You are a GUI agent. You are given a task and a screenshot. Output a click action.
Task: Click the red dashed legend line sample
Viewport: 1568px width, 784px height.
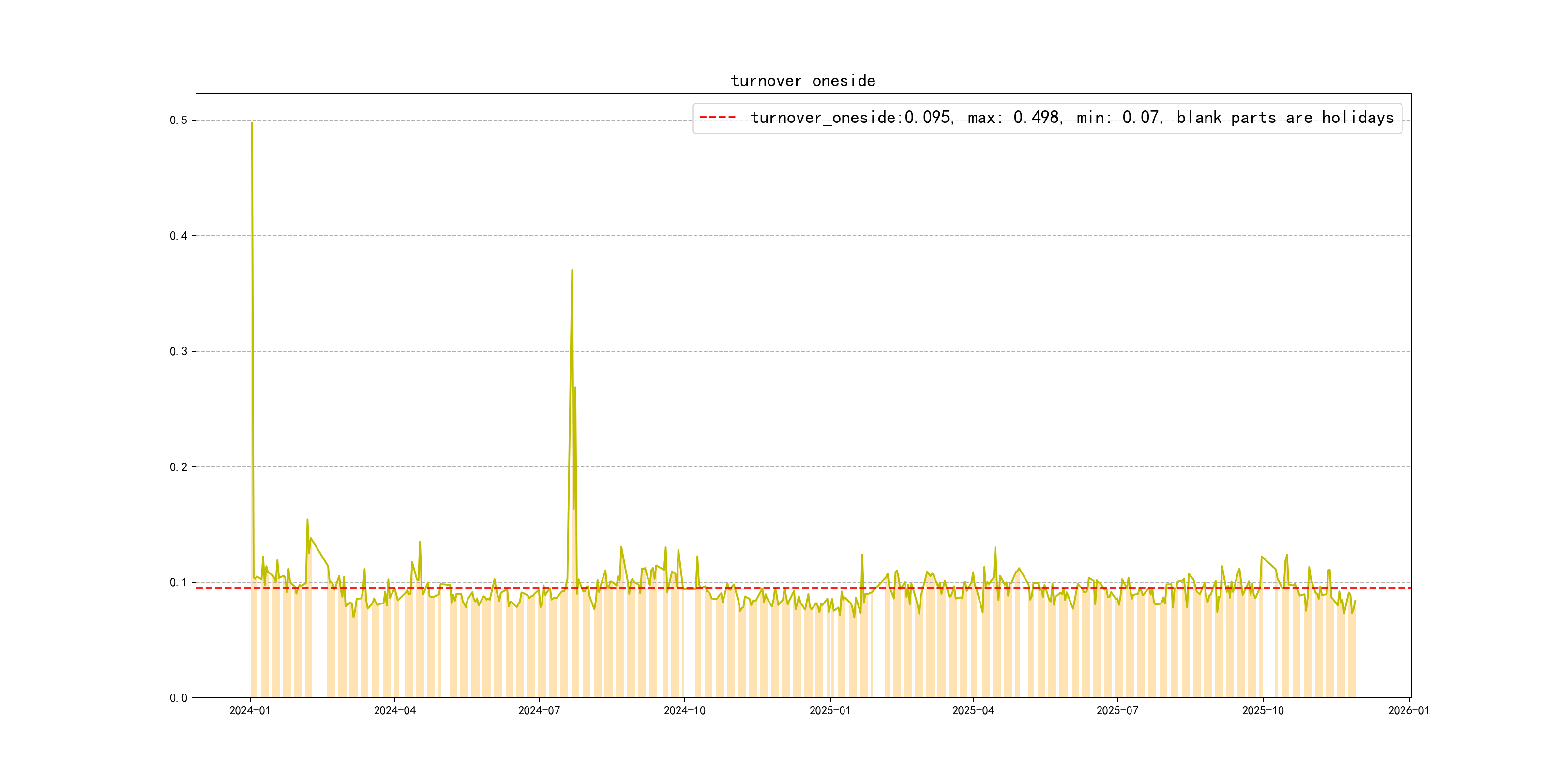point(717,117)
